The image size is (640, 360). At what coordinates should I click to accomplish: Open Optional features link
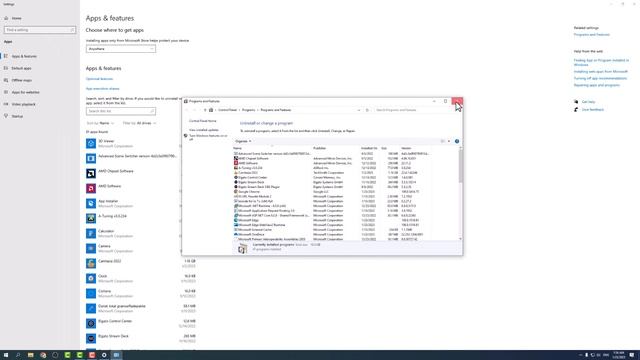click(x=99, y=79)
